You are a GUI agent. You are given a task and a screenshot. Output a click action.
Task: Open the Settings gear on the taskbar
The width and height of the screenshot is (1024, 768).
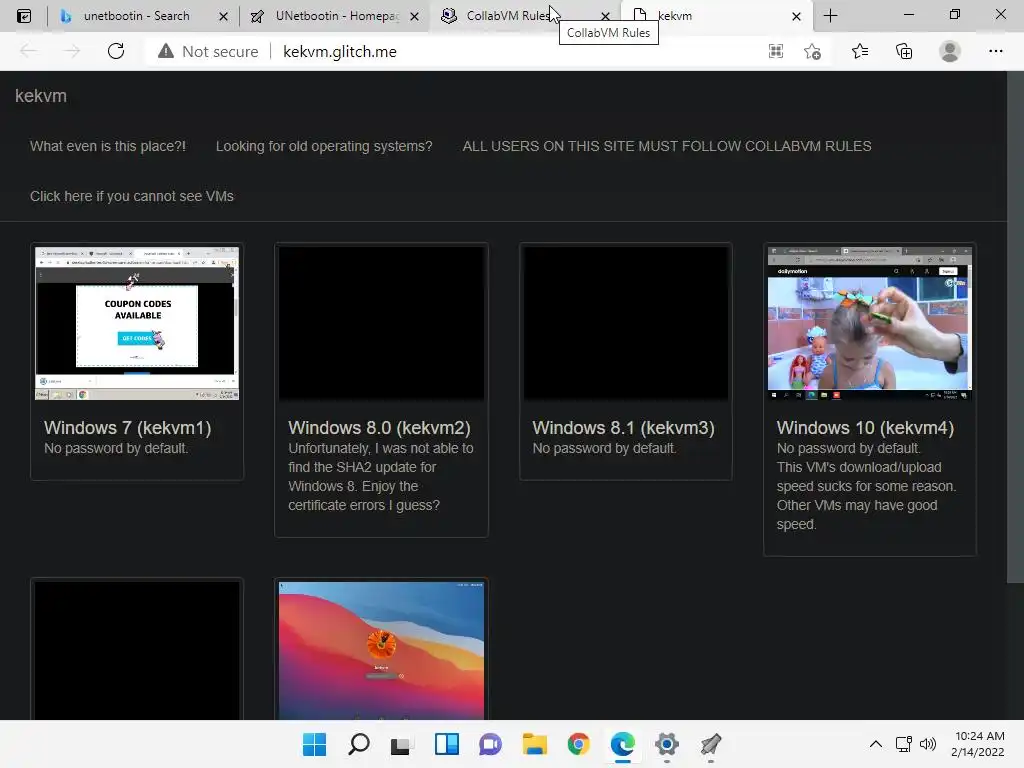667,744
